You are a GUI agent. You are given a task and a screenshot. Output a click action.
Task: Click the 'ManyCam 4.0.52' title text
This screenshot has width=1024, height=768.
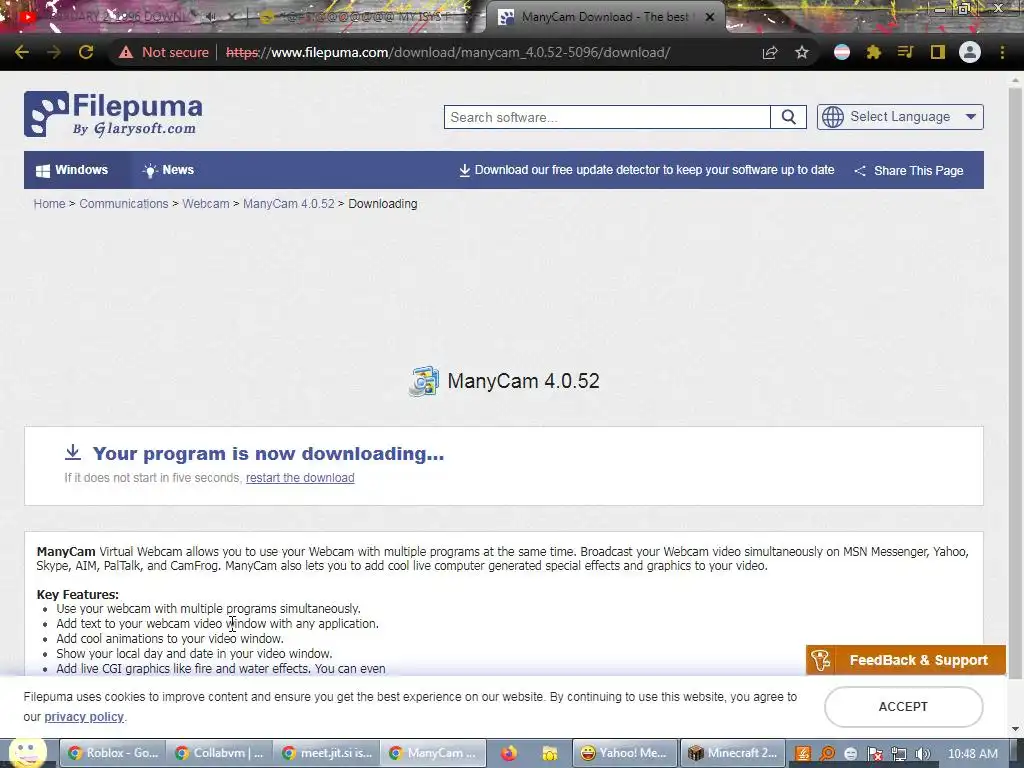[x=523, y=381]
